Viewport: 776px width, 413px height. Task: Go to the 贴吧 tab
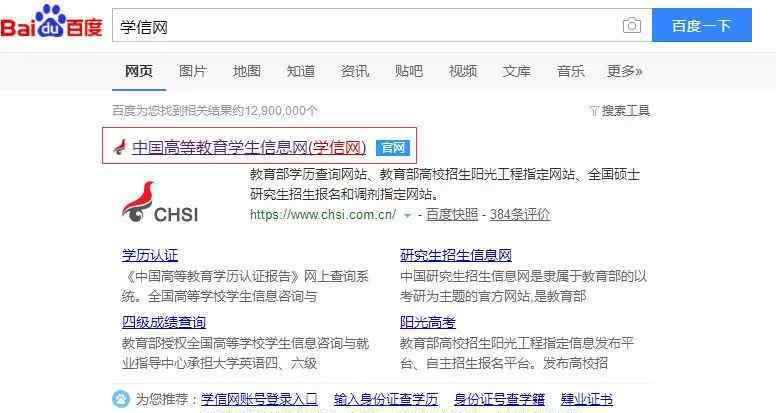409,71
